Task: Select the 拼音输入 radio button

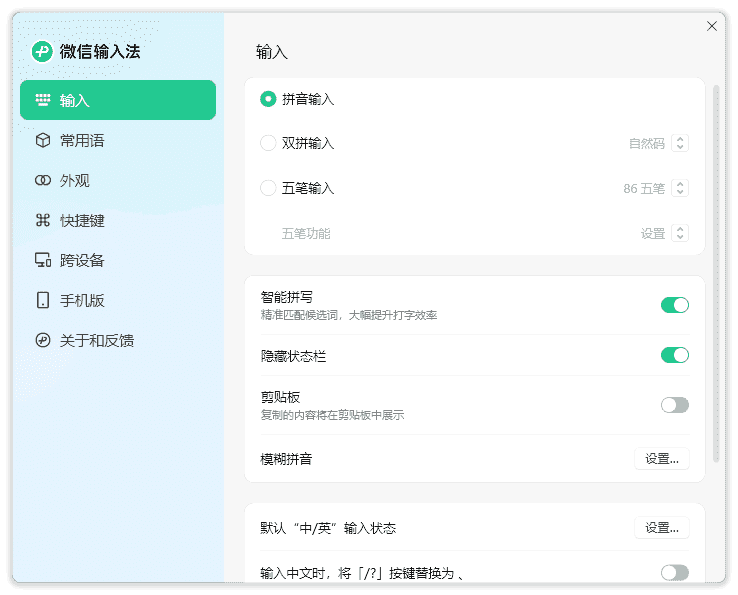Action: click(x=268, y=99)
